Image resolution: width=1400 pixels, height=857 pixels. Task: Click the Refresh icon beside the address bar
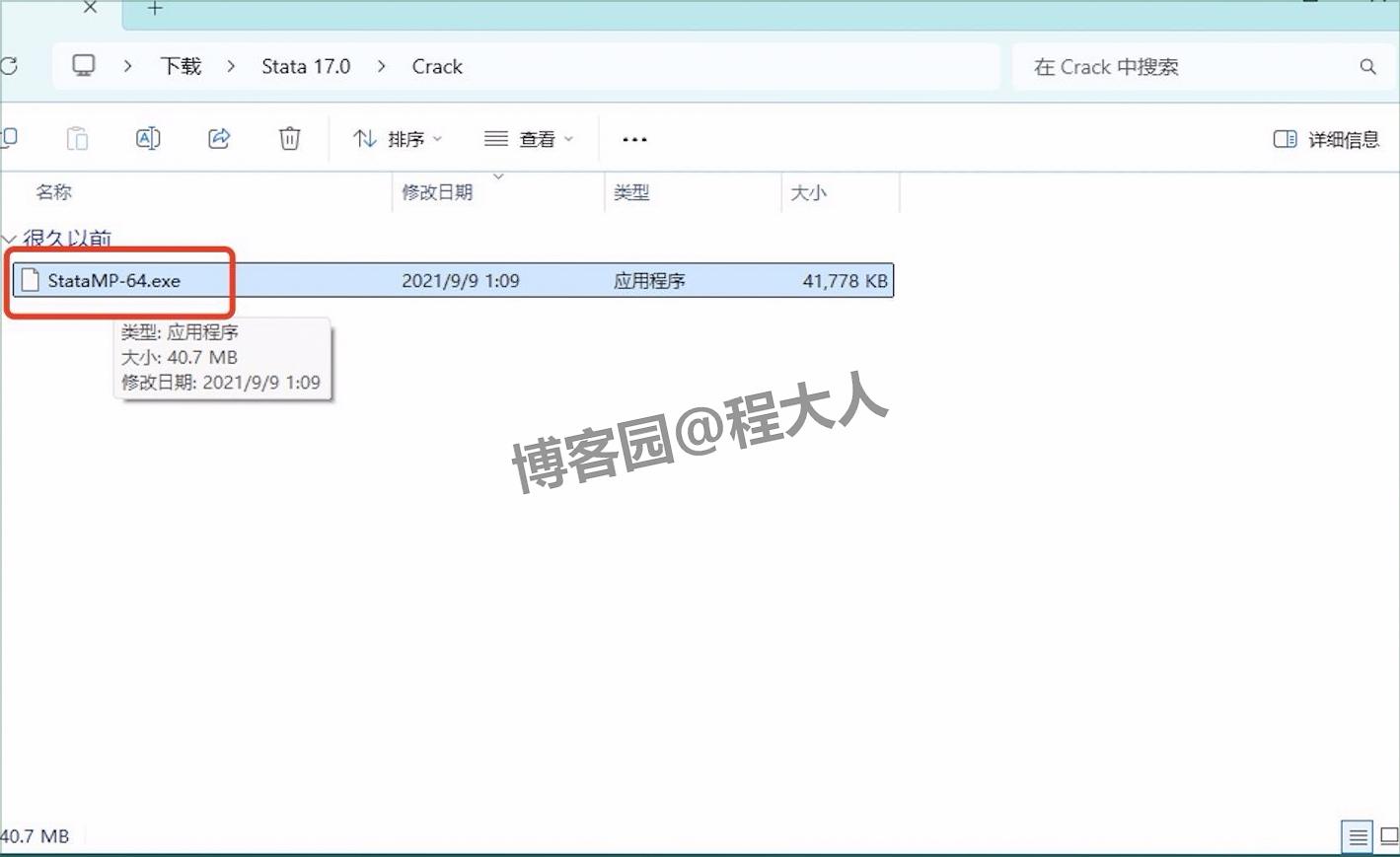click(x=10, y=65)
